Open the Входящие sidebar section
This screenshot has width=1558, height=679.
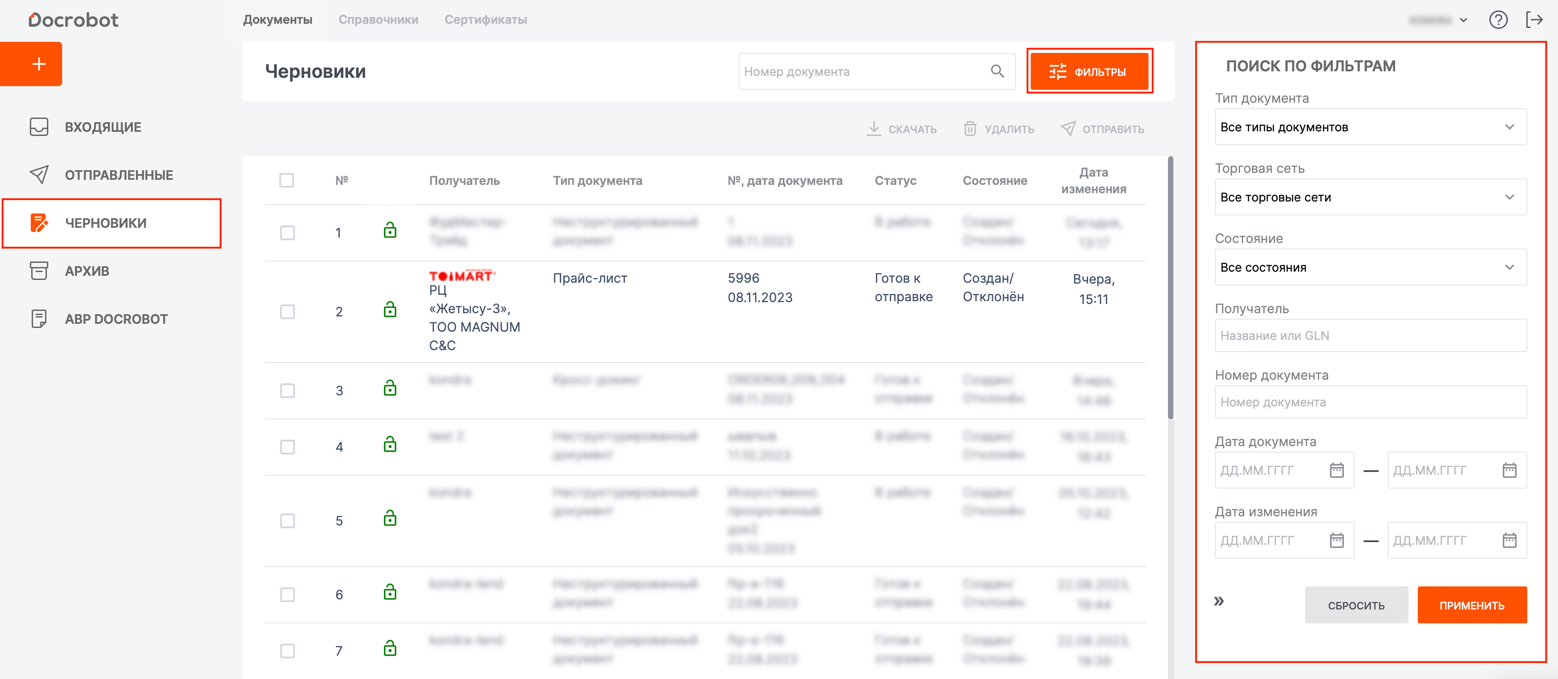pos(103,127)
